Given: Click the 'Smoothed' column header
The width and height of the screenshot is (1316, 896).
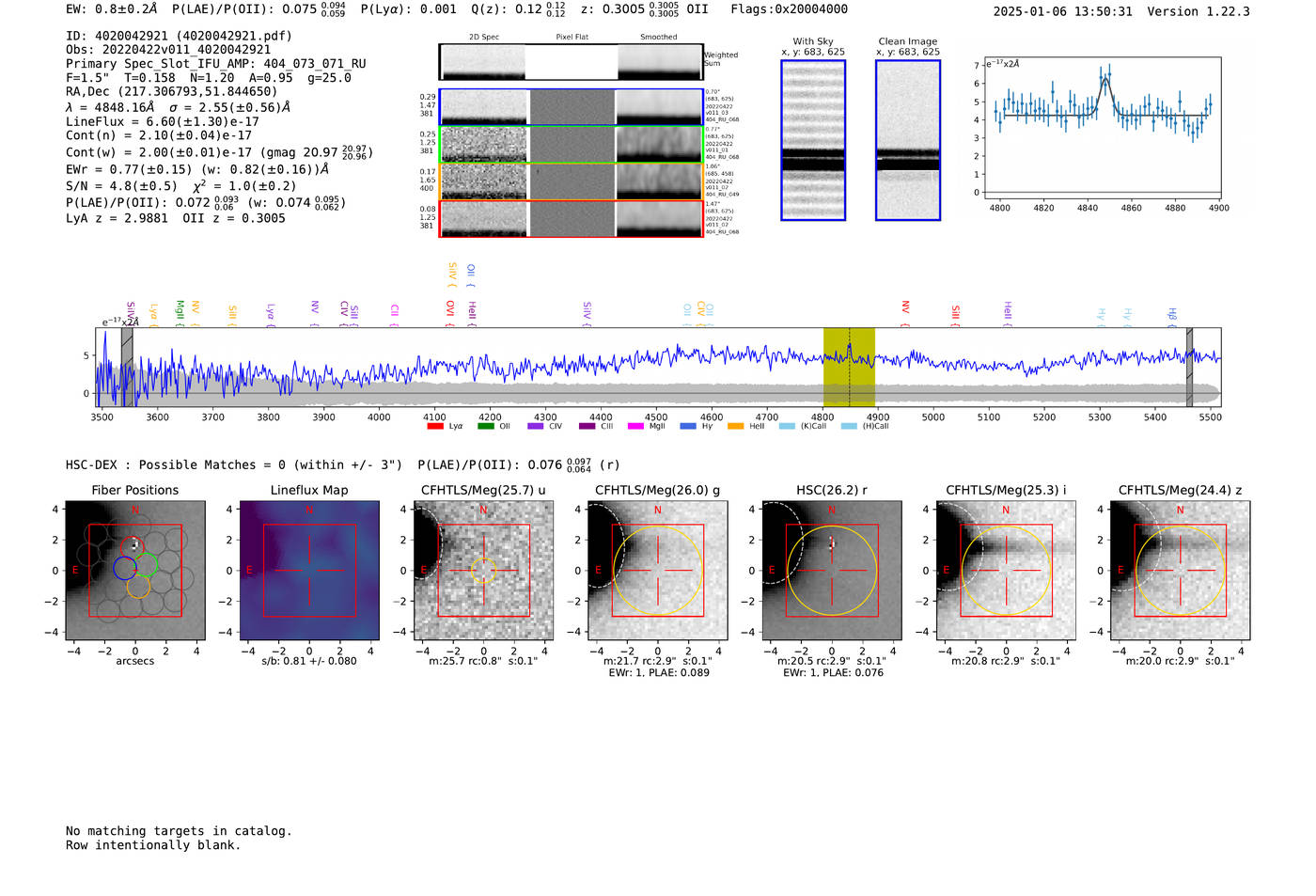Looking at the screenshot, I should (x=658, y=38).
